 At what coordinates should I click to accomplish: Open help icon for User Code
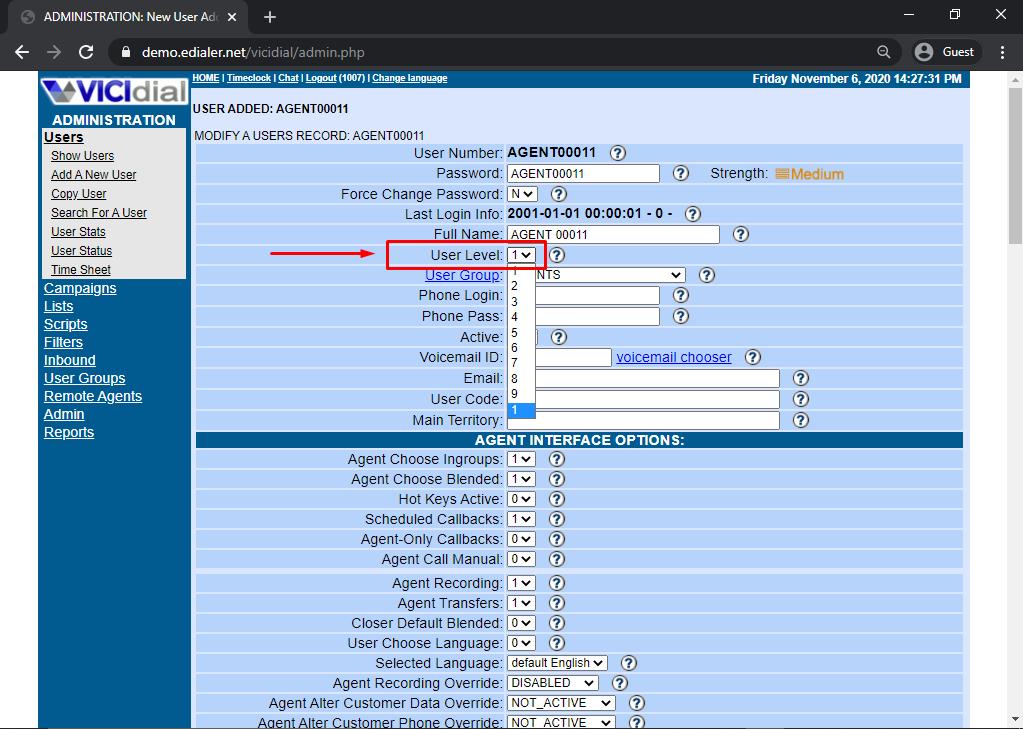point(801,399)
